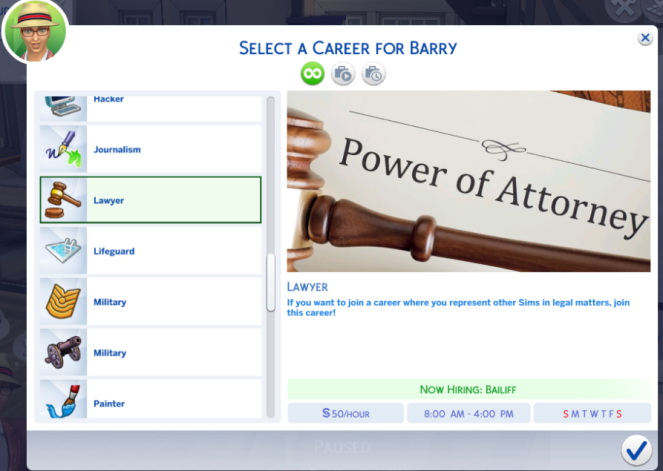Image resolution: width=663 pixels, height=471 pixels.
Task: Choose the Lawyer career row
Action: pos(151,200)
